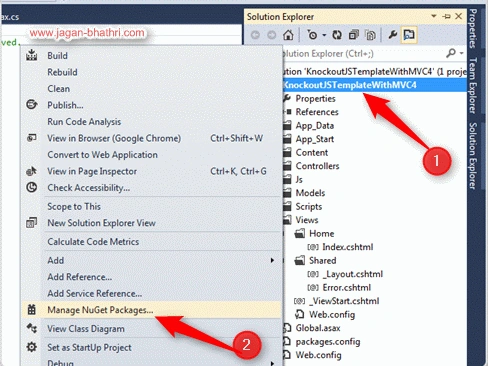Select the Controllers folder
The height and width of the screenshot is (366, 488).
[317, 166]
